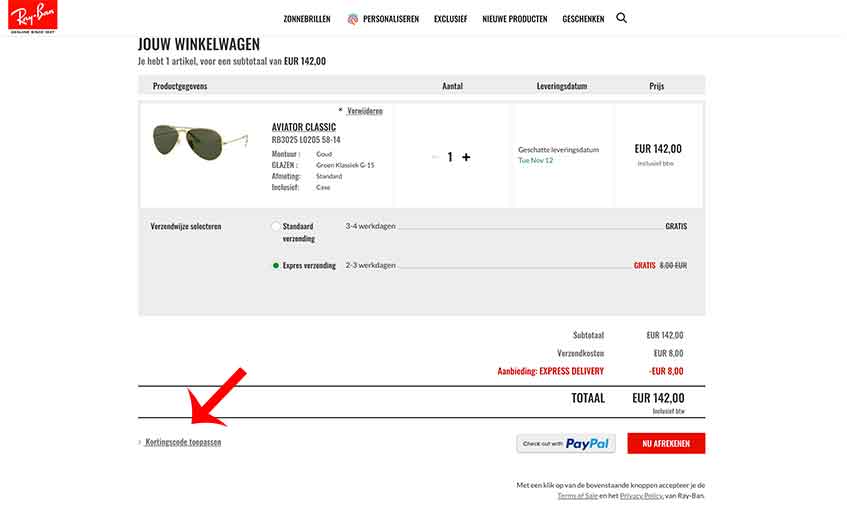Viewport: 847px width, 525px height.
Task: Click the Jouw Winkelwagen heading
Action: click(x=199, y=44)
